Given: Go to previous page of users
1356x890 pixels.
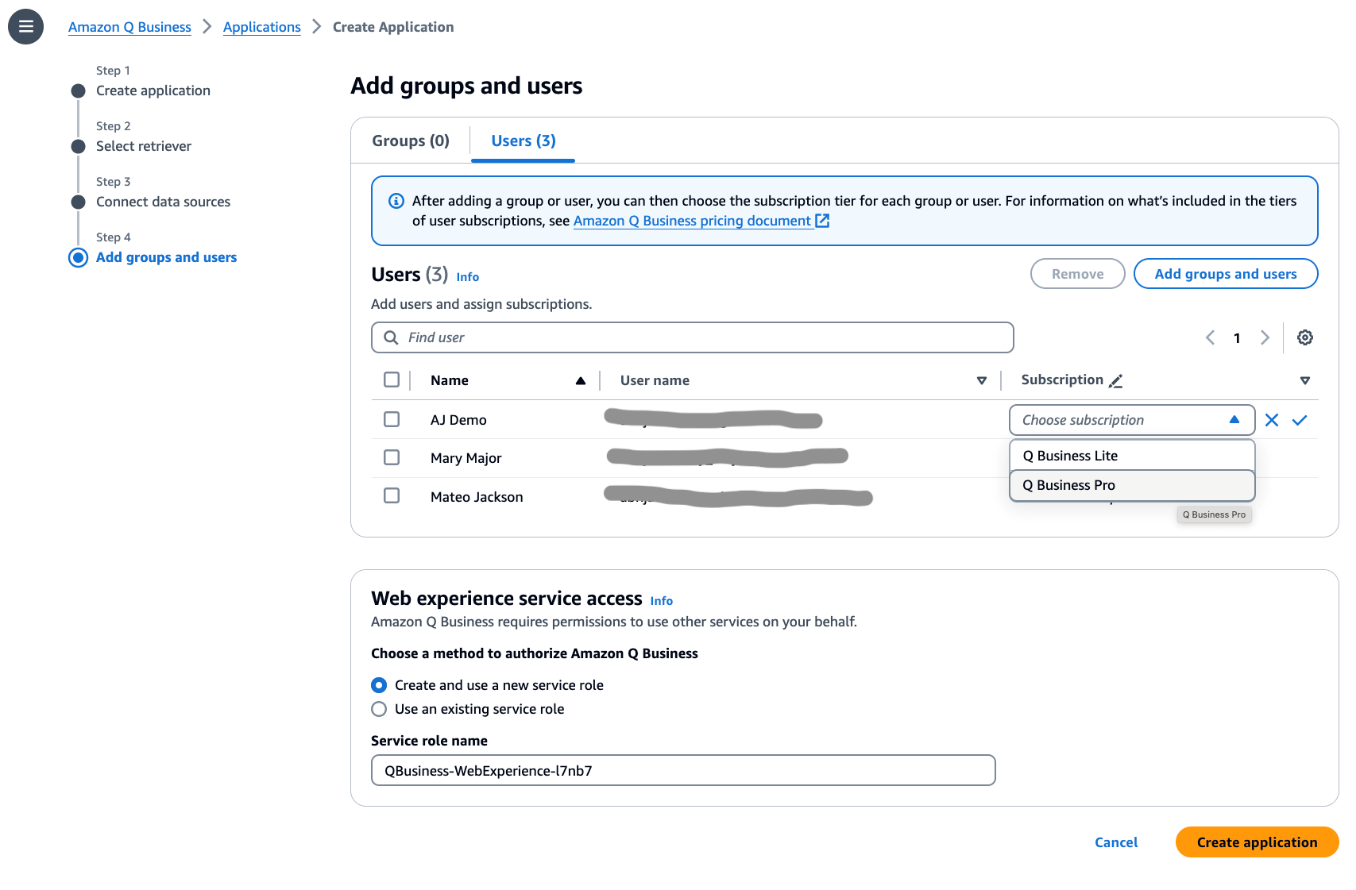Looking at the screenshot, I should coord(1210,338).
